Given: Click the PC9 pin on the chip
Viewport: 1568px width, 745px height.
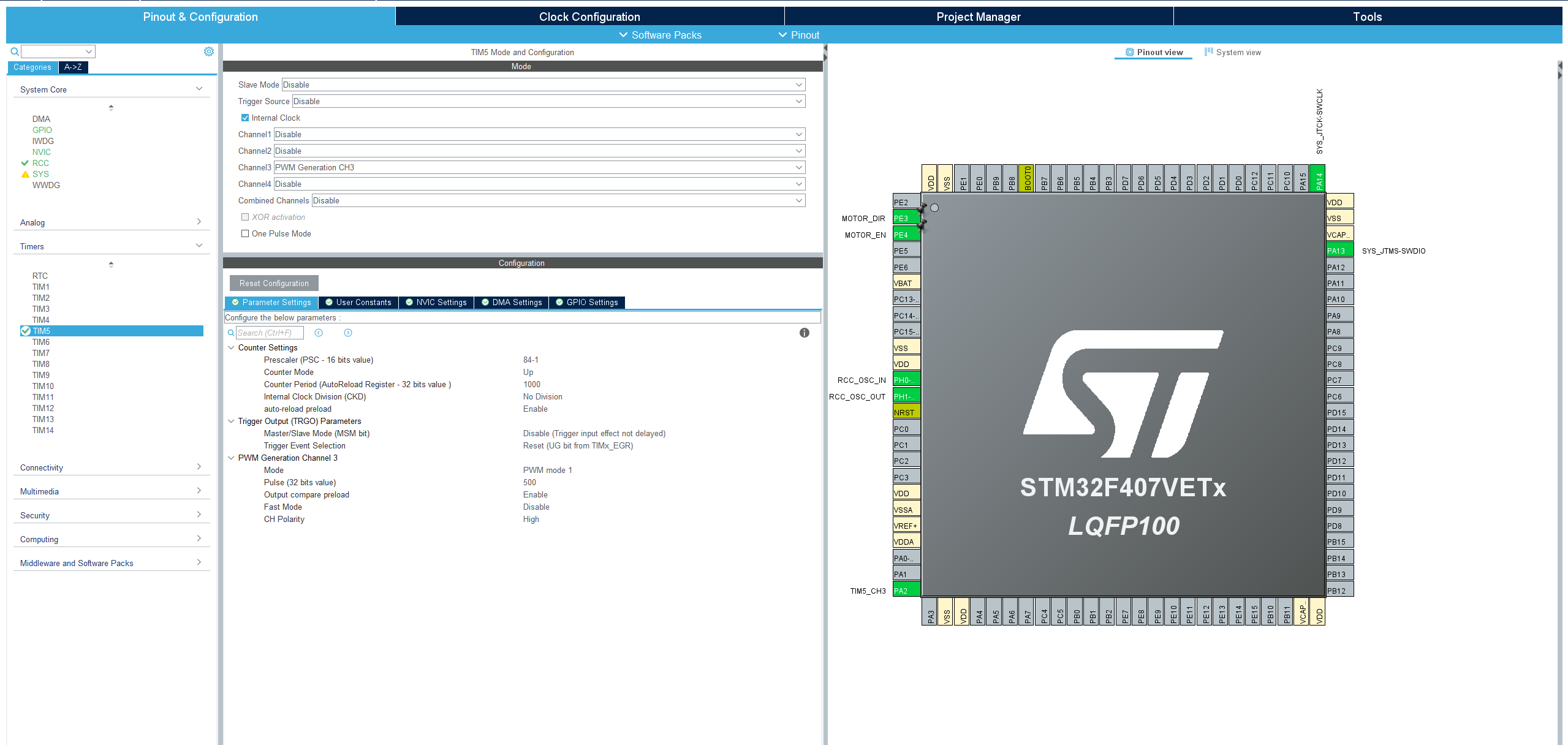Looking at the screenshot, I should tap(1339, 348).
